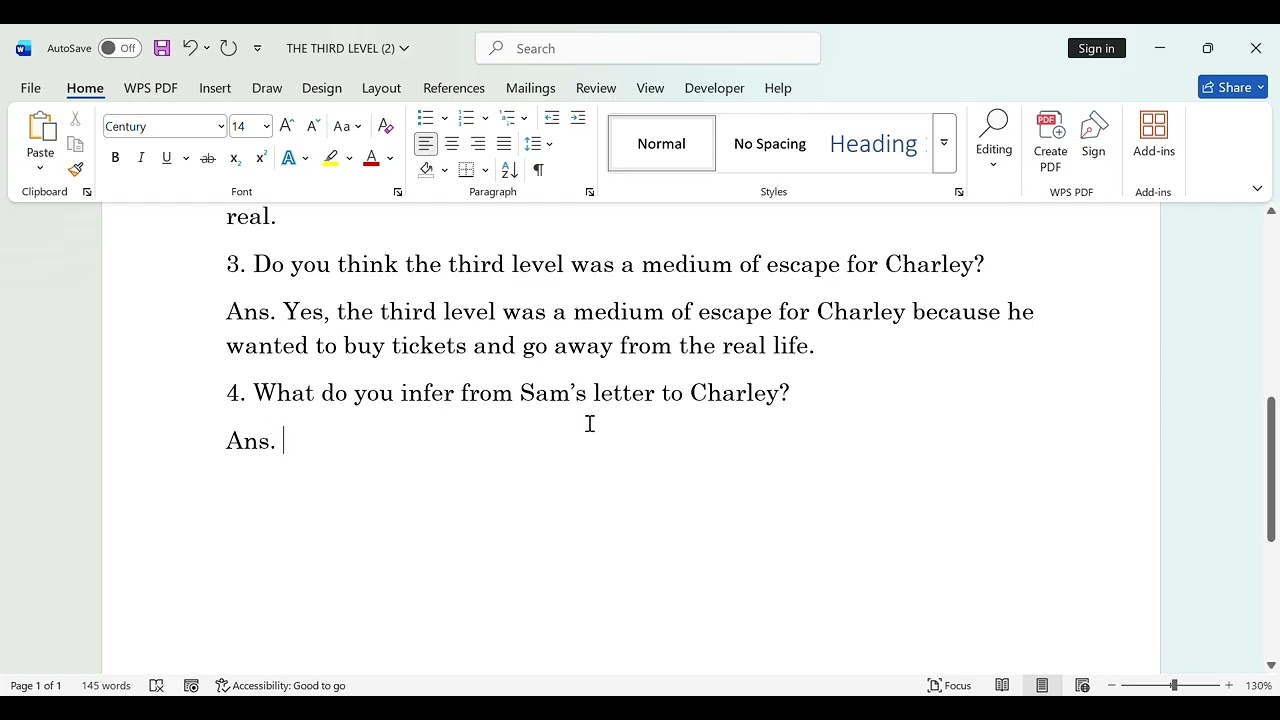1280x720 pixels.
Task: Expand the Styles gallery
Action: point(944,143)
